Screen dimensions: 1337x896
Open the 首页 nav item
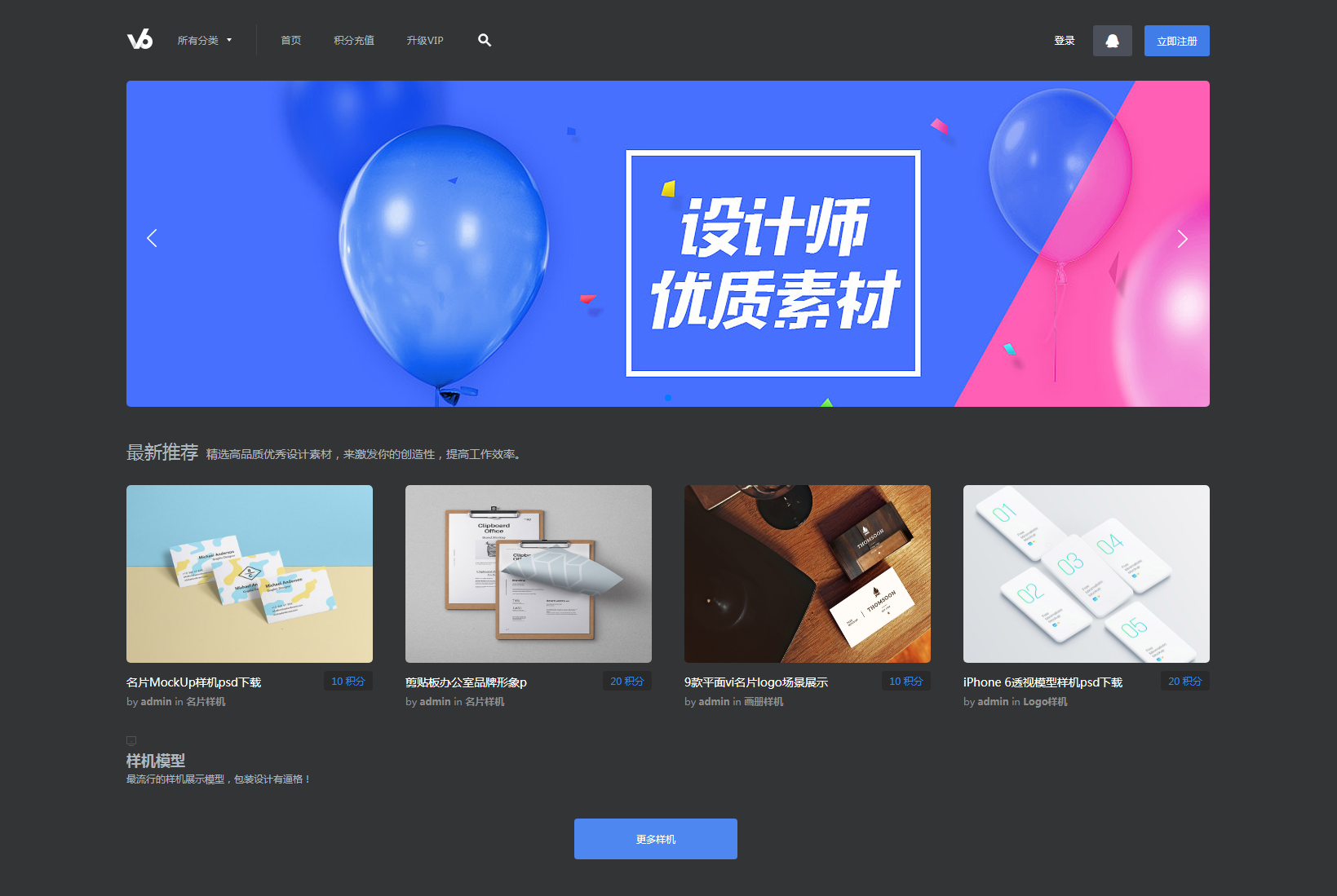[x=291, y=40]
